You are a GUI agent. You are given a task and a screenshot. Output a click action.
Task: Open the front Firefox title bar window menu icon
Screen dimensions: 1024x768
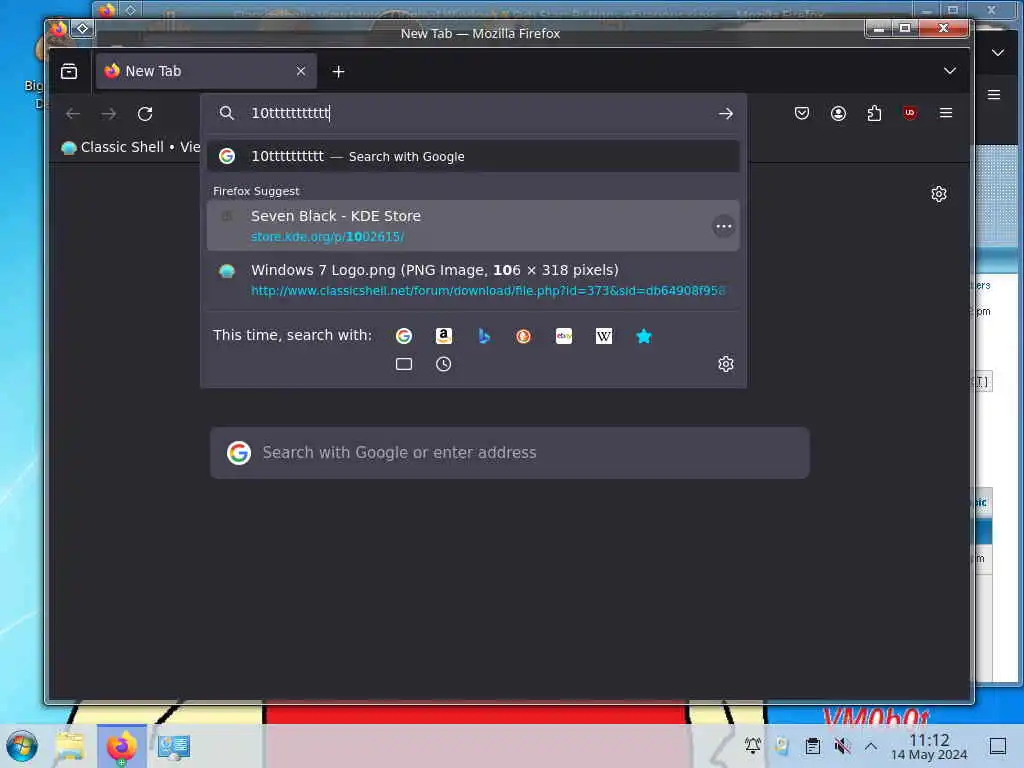58,28
